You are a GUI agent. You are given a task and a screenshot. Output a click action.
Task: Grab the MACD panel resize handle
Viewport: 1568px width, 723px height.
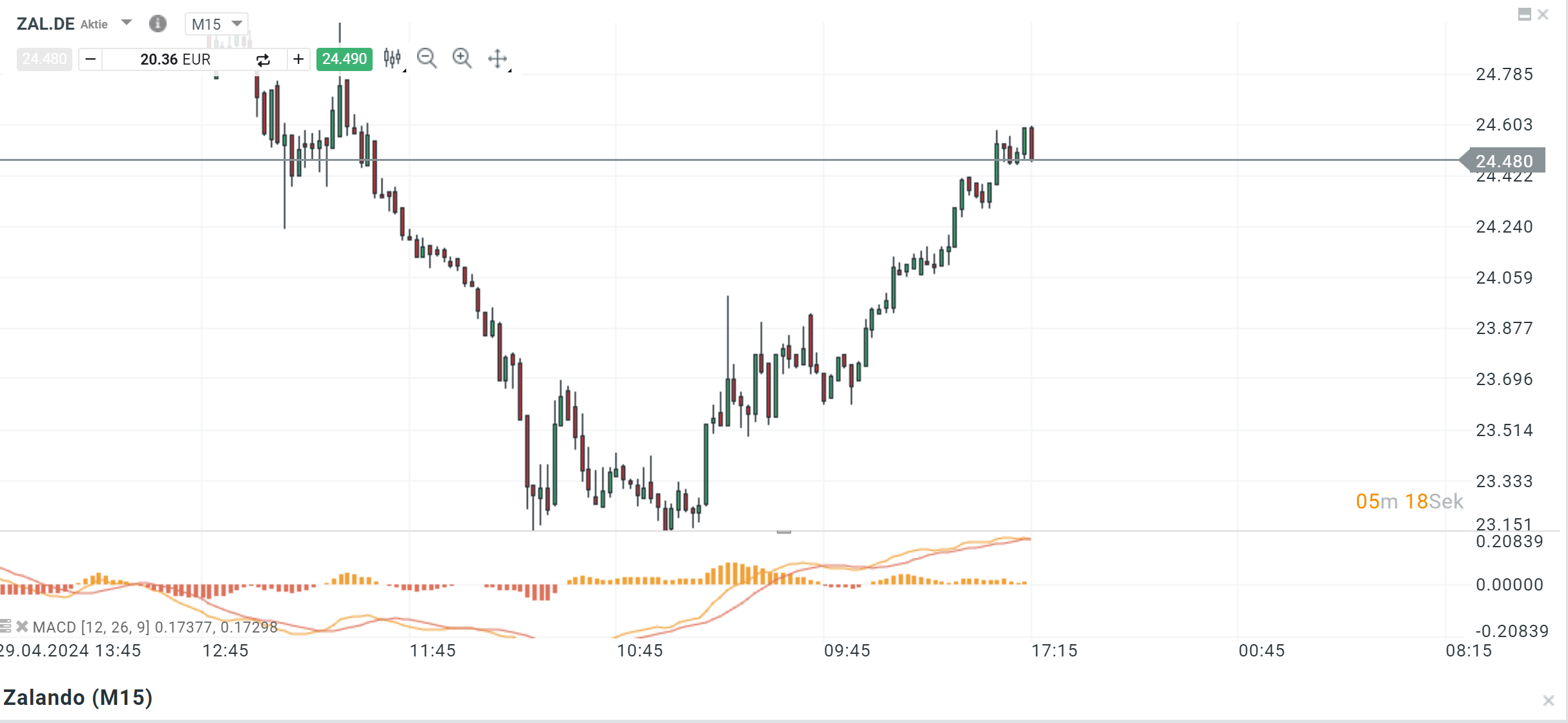pyautogui.click(x=783, y=532)
